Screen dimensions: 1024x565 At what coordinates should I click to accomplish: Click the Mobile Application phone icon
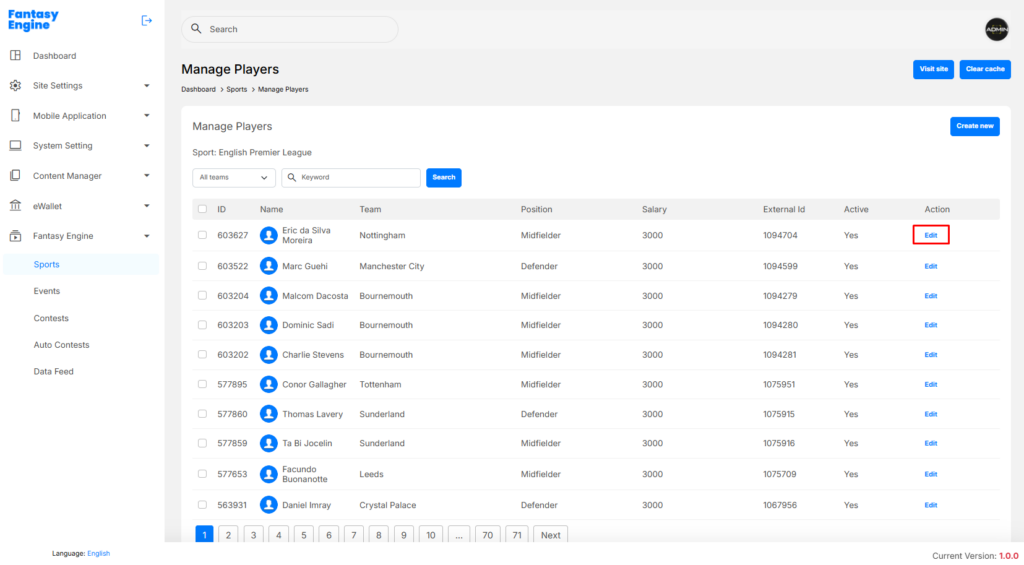point(15,116)
